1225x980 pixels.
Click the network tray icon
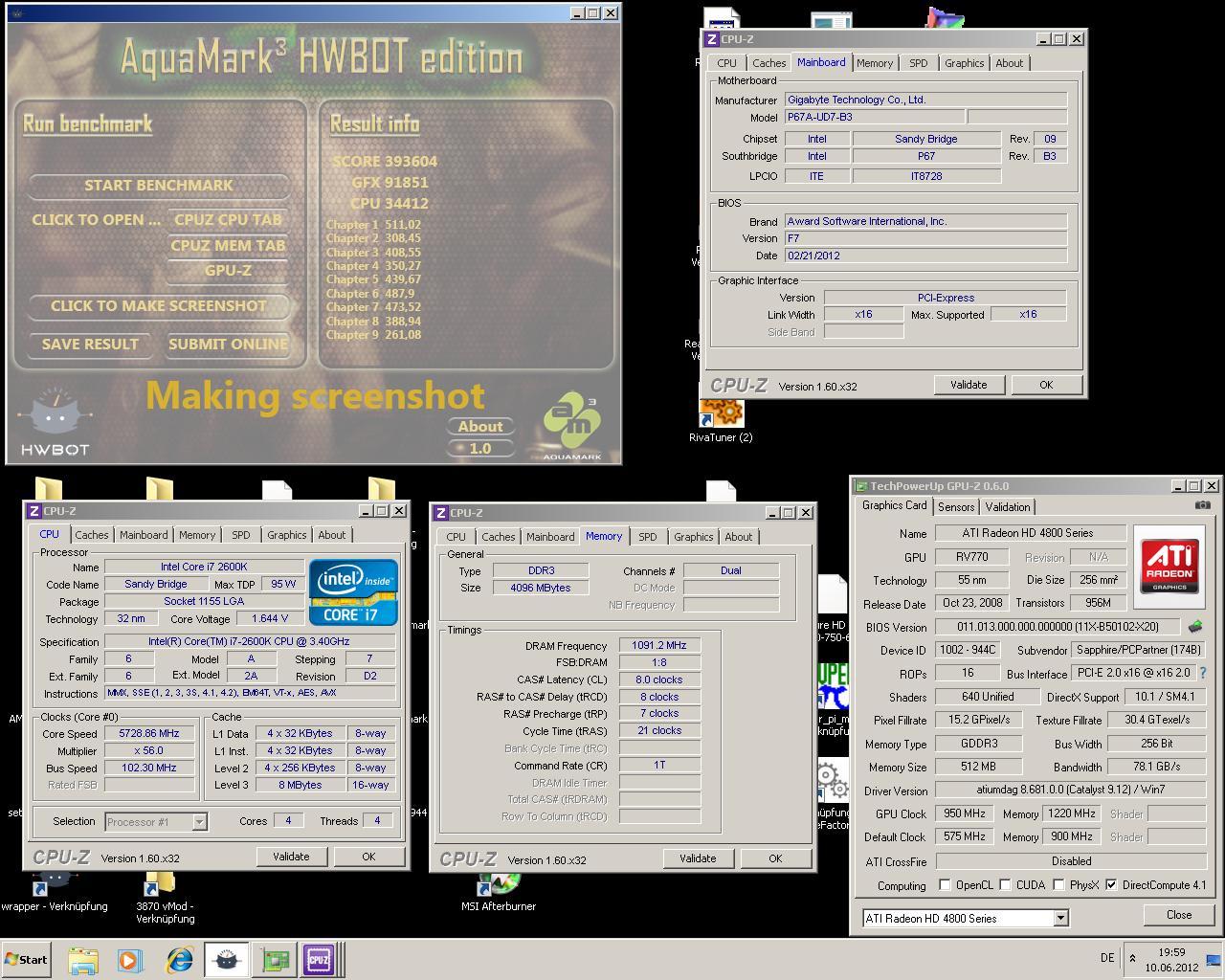[x=1213, y=959]
